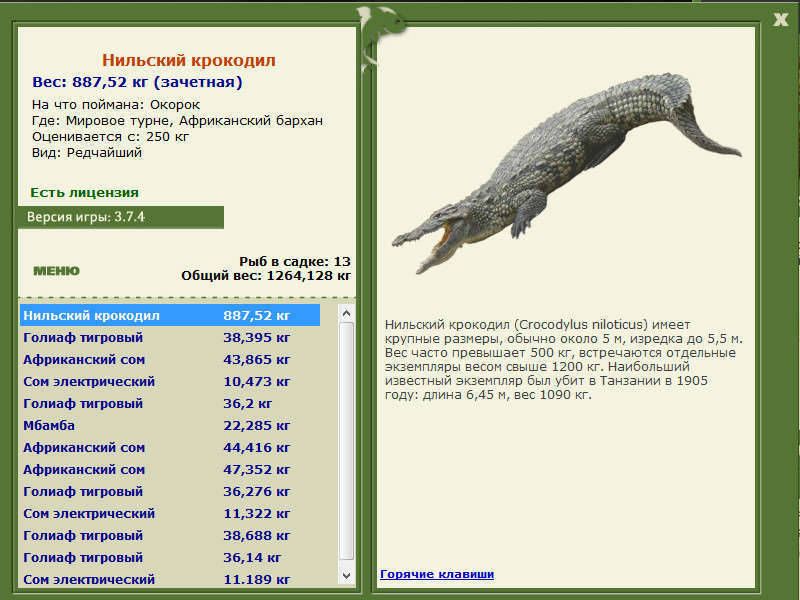Viewport: 800px width, 600px height.
Task: Select Нильский крокодил 887,52 кг entry
Action: click(170, 315)
